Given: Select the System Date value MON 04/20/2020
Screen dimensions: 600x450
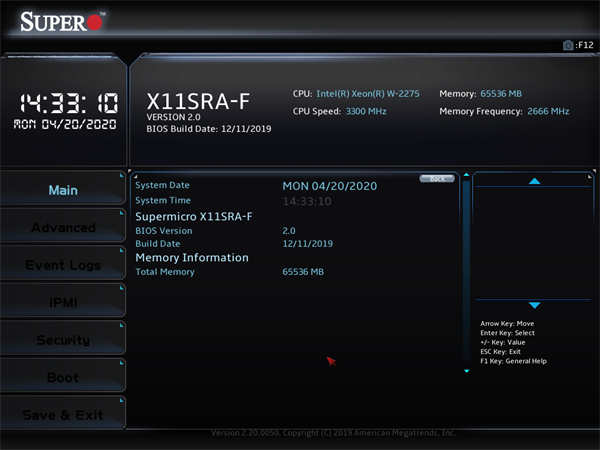Looking at the screenshot, I should [x=329, y=186].
